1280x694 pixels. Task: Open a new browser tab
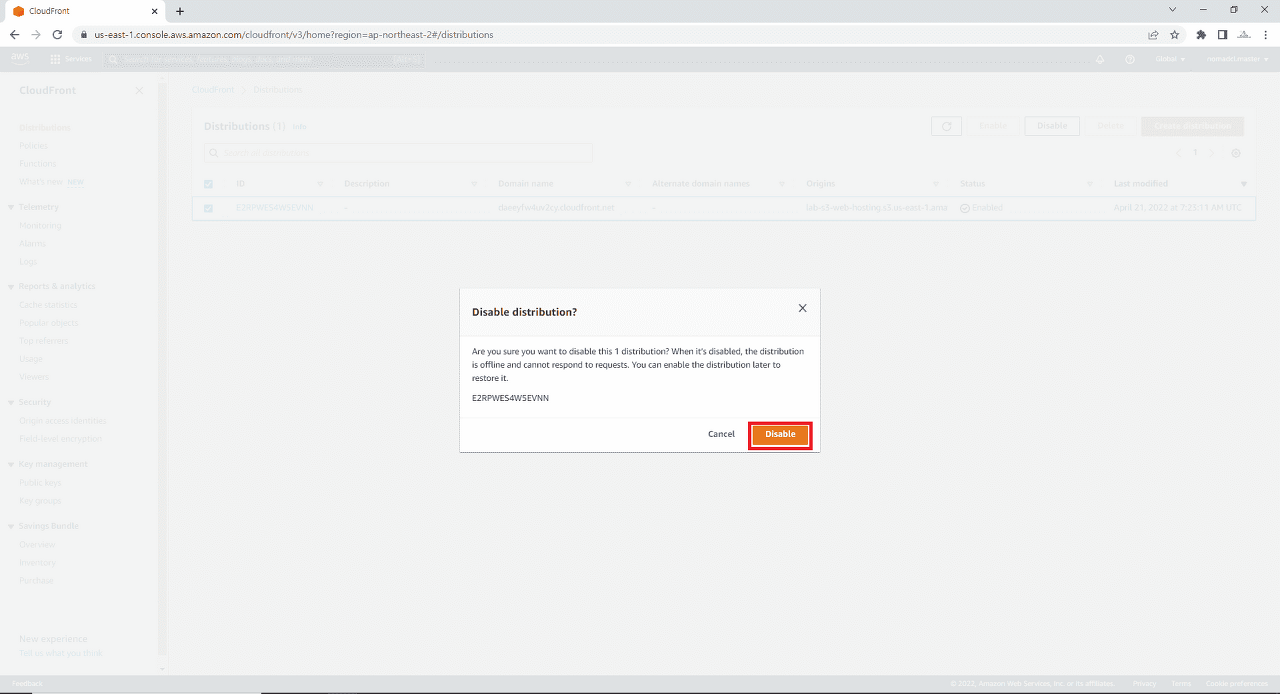(x=180, y=11)
